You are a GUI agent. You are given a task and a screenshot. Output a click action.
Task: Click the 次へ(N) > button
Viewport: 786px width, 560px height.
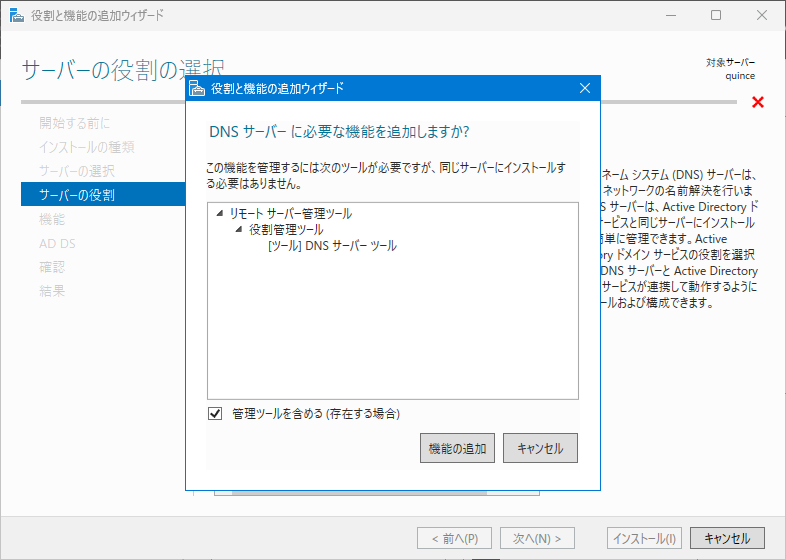[537, 538]
